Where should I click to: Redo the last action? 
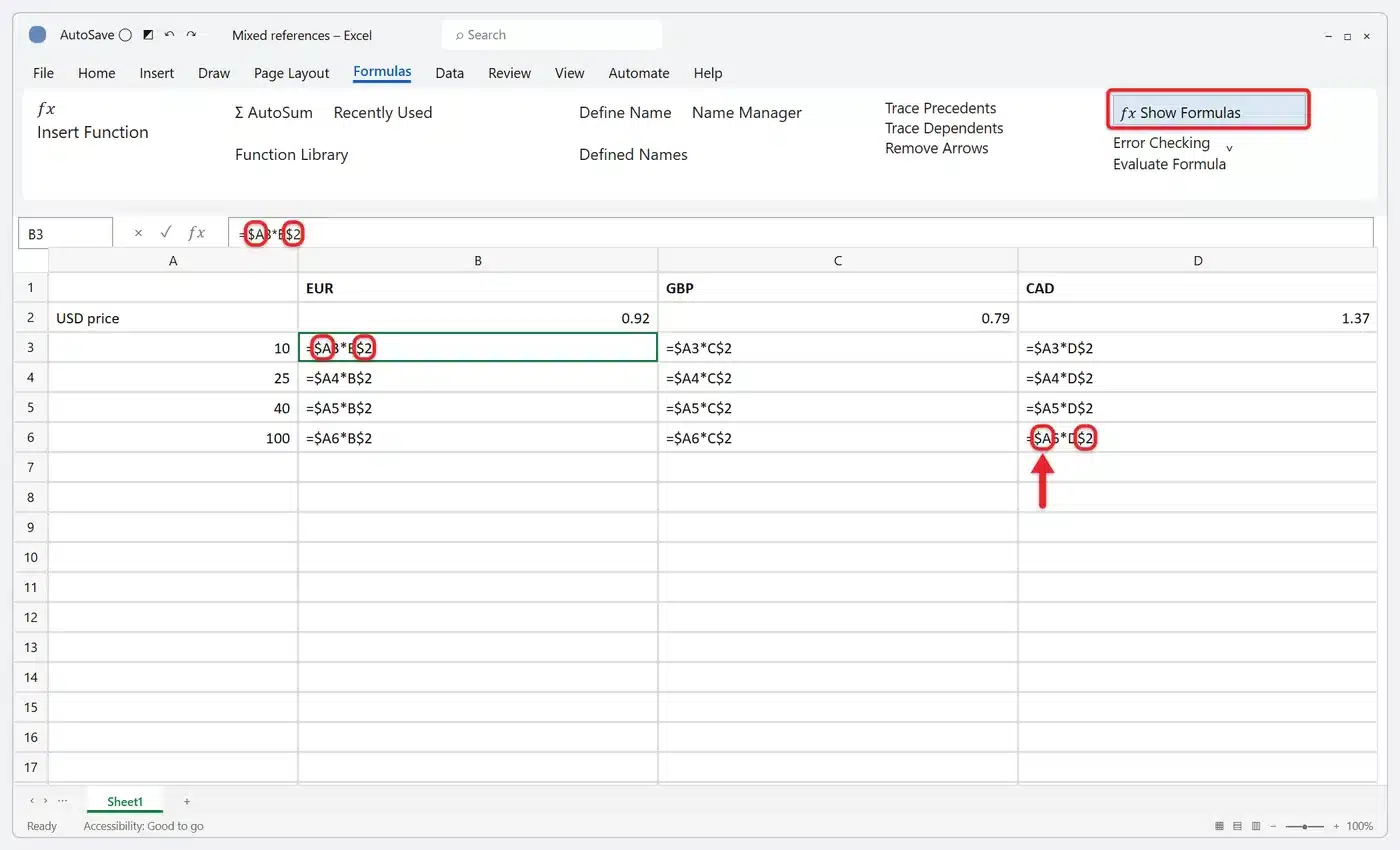pyautogui.click(x=191, y=35)
